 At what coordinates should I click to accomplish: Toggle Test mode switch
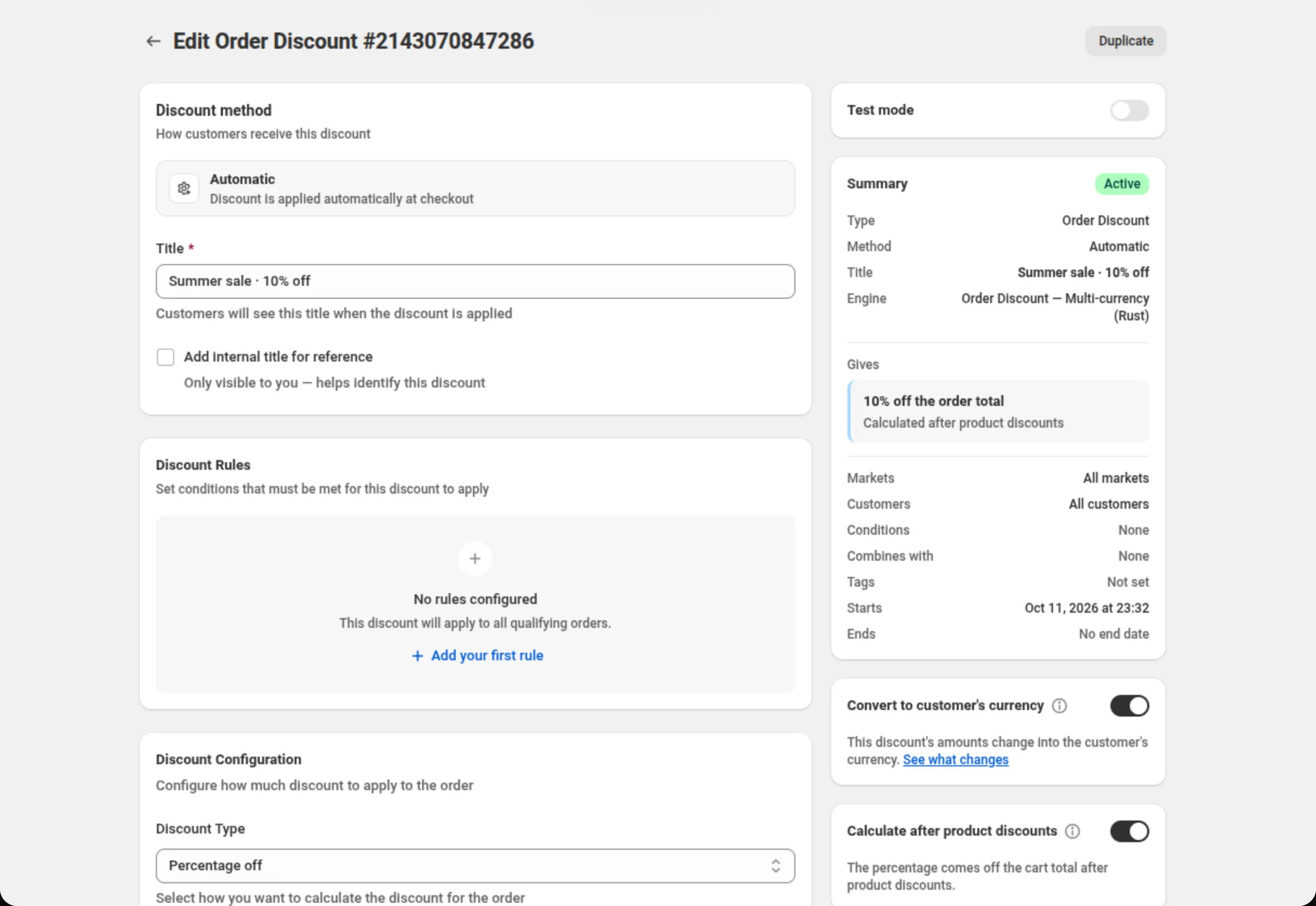click(x=1129, y=110)
